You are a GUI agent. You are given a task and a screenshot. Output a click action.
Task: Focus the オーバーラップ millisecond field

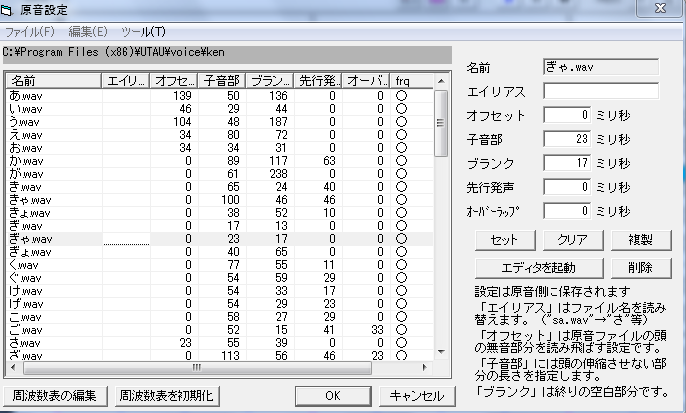point(567,211)
